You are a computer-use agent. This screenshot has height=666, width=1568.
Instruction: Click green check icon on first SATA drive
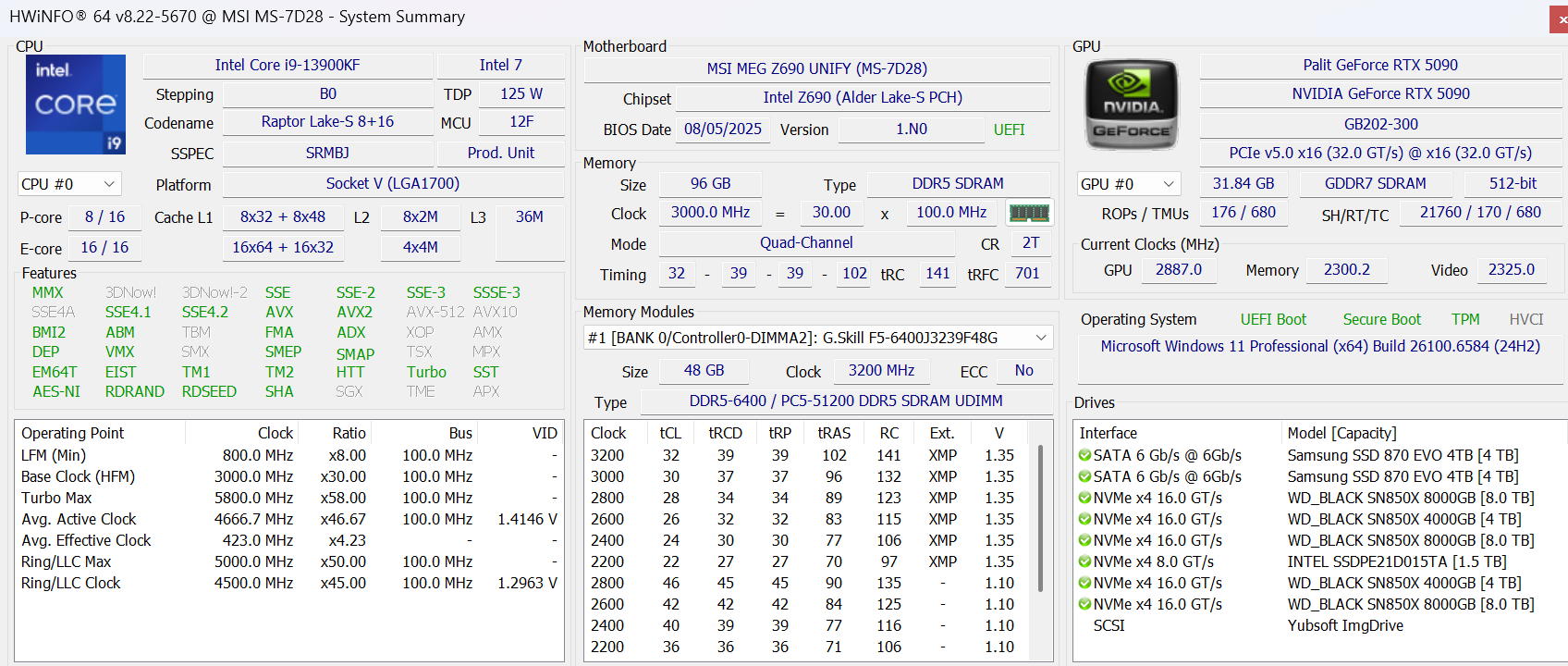[1084, 455]
